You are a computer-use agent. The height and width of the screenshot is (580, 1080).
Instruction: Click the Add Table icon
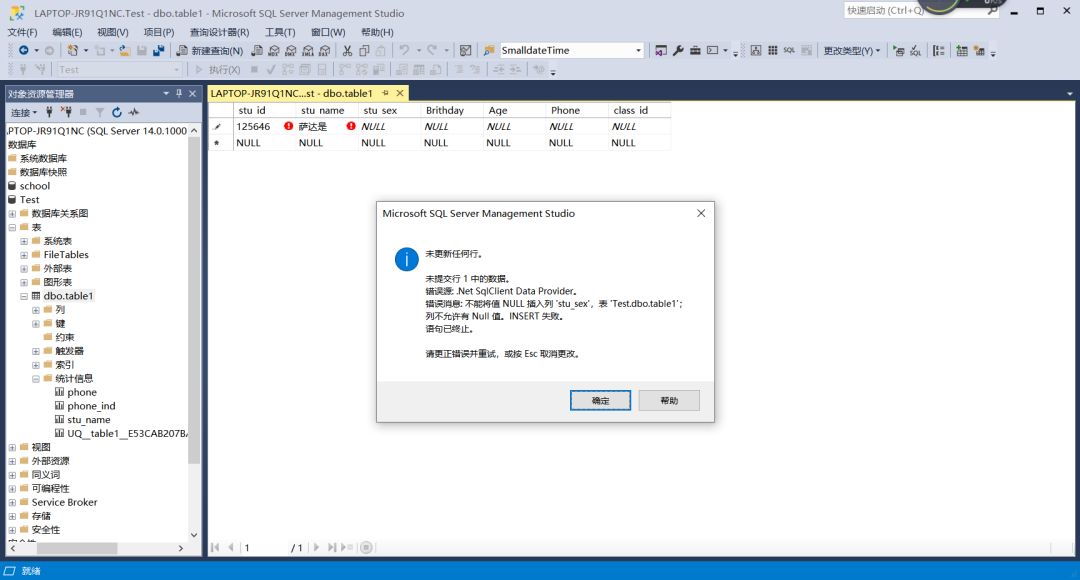tap(962, 50)
